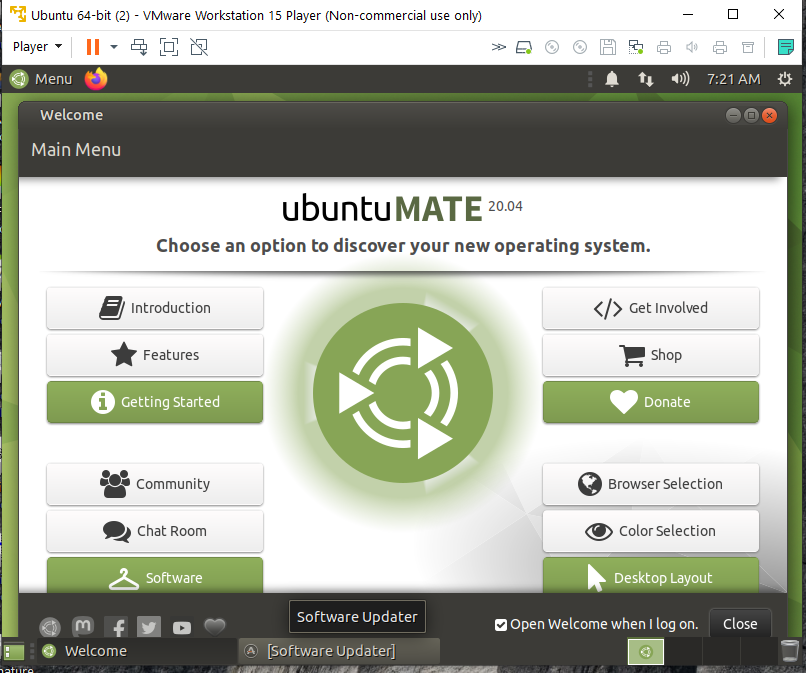Open the Chat Room button

point(155,531)
